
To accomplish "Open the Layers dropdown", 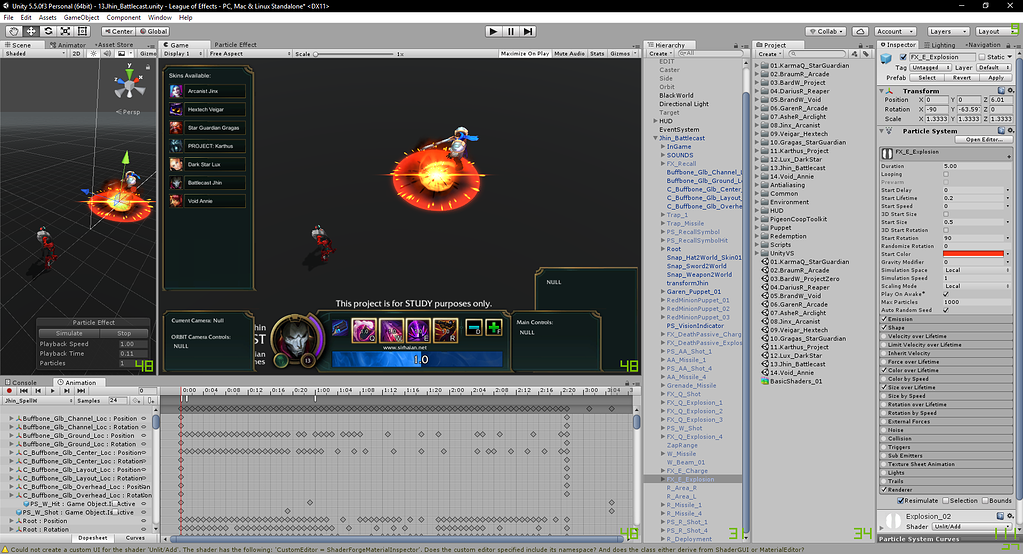I will point(947,31).
